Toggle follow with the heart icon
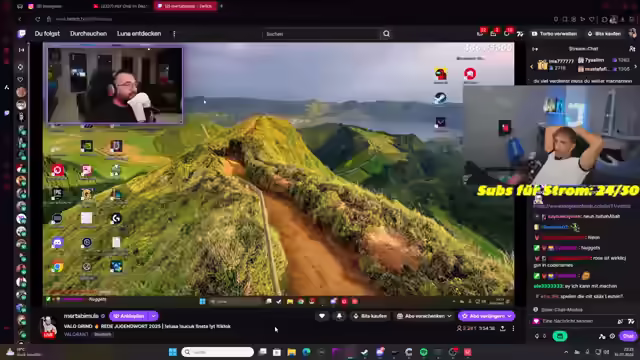The width and height of the screenshot is (640, 360). [322, 316]
